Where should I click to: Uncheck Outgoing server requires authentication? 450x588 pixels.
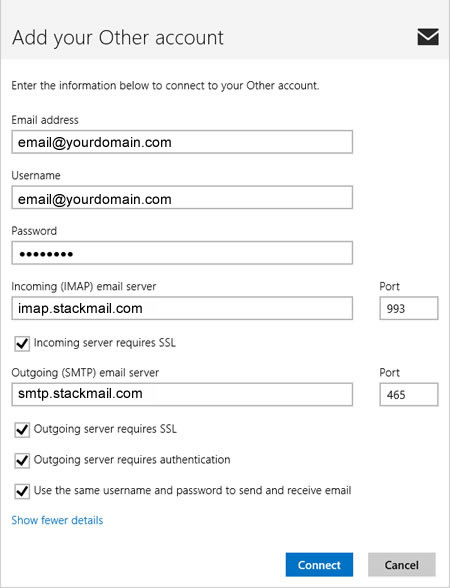[22, 460]
